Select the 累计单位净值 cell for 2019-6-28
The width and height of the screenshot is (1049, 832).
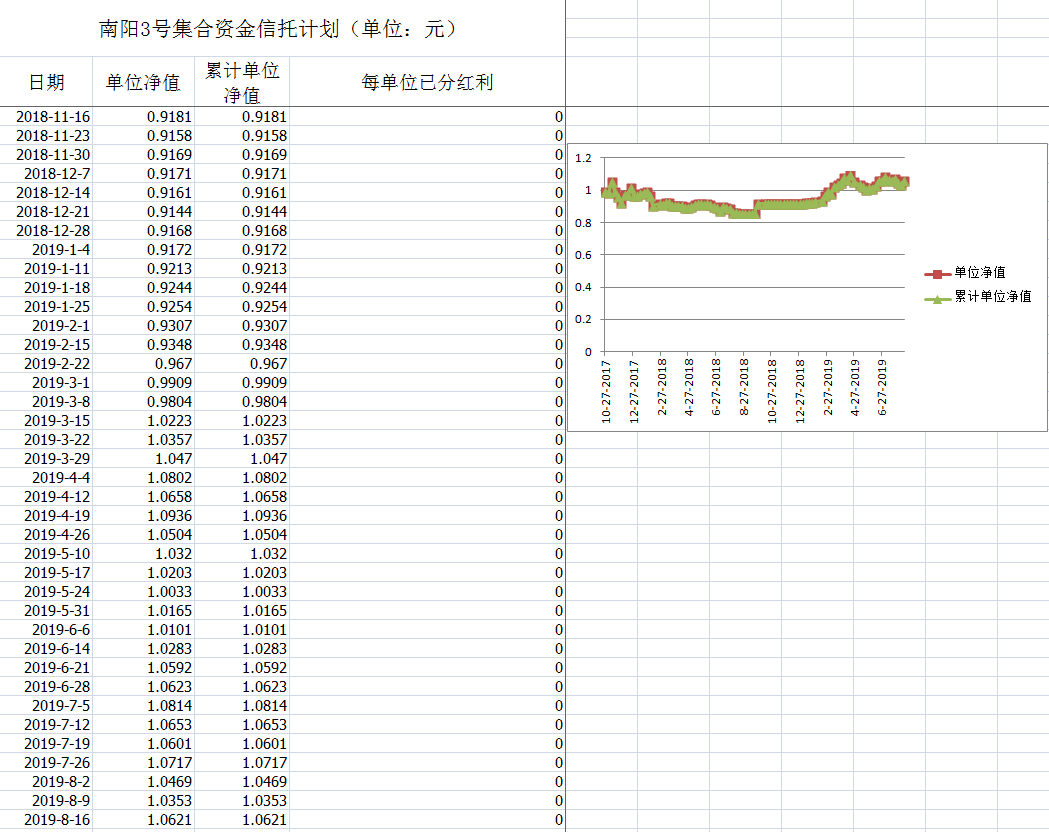tap(242, 687)
